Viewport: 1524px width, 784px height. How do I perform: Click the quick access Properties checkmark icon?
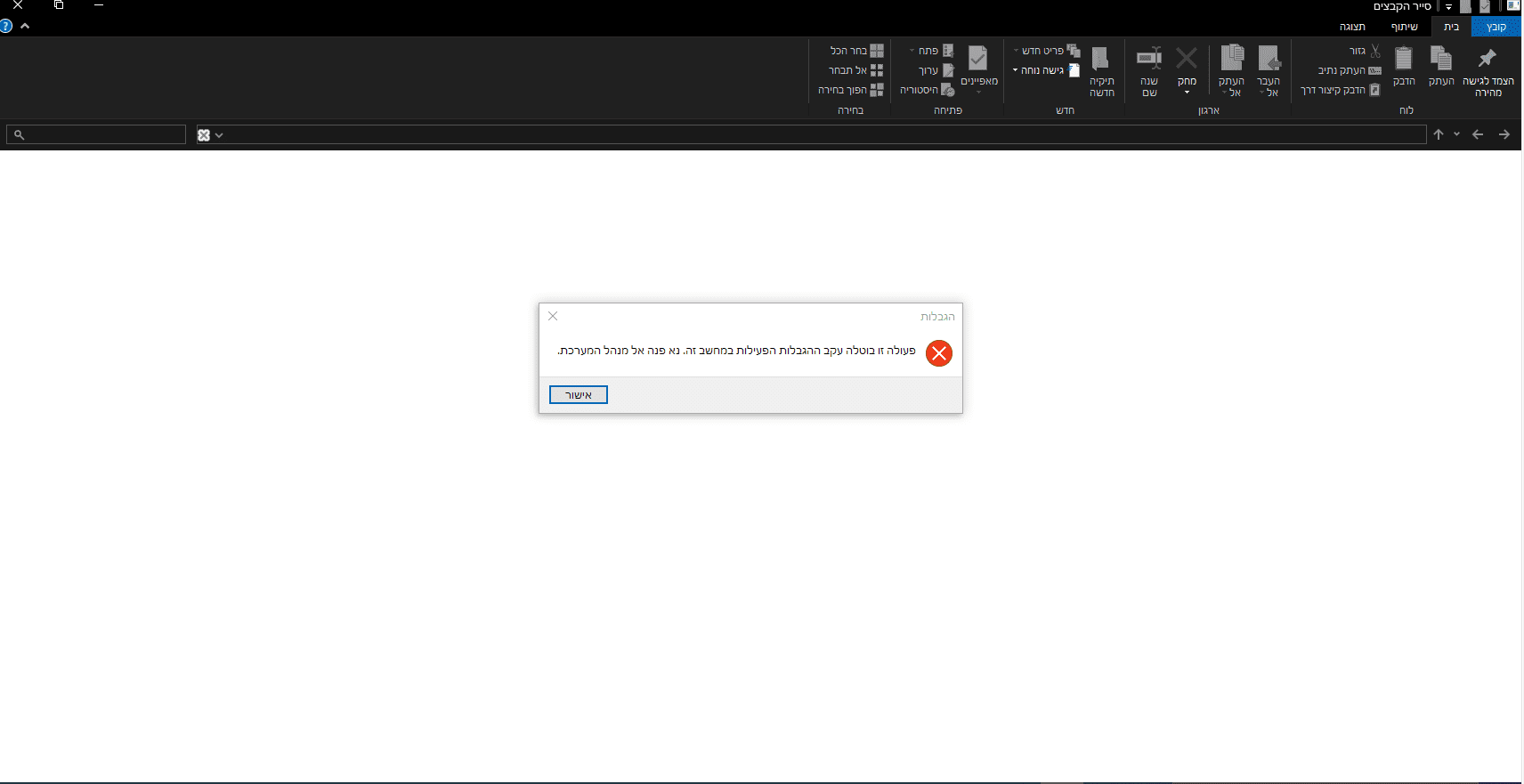1485,5
